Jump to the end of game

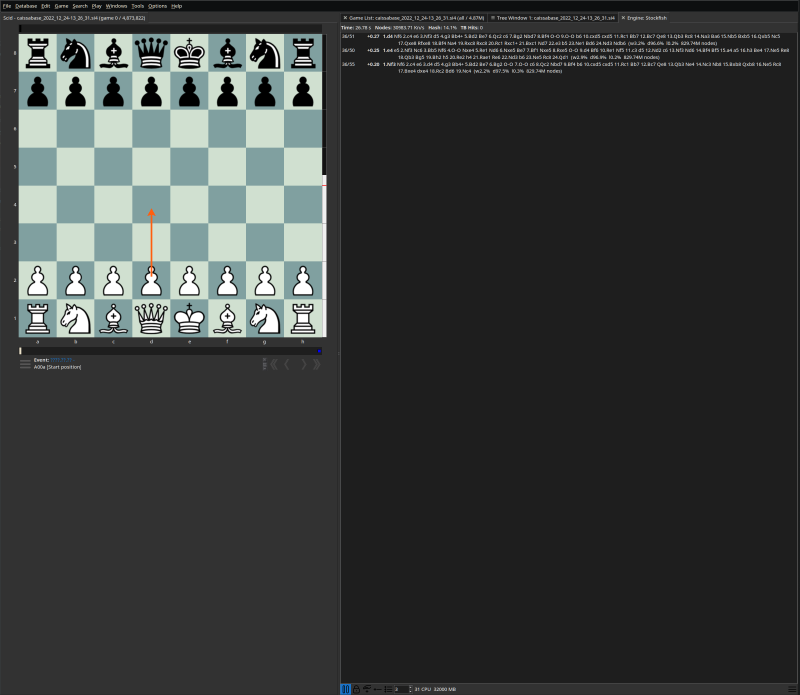point(317,364)
